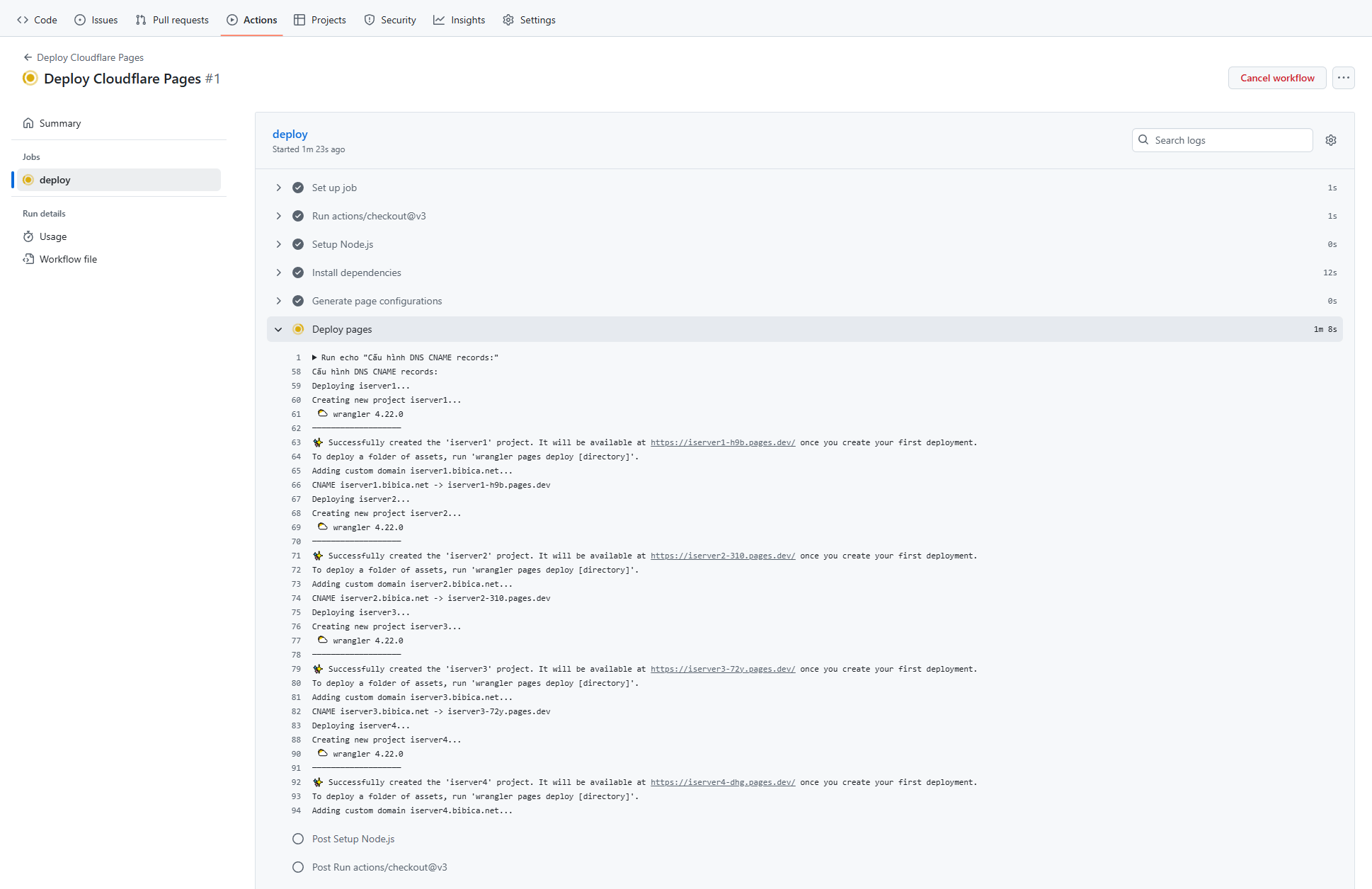This screenshot has width=1372, height=889.
Task: Open the Security tab
Action: pos(390,20)
